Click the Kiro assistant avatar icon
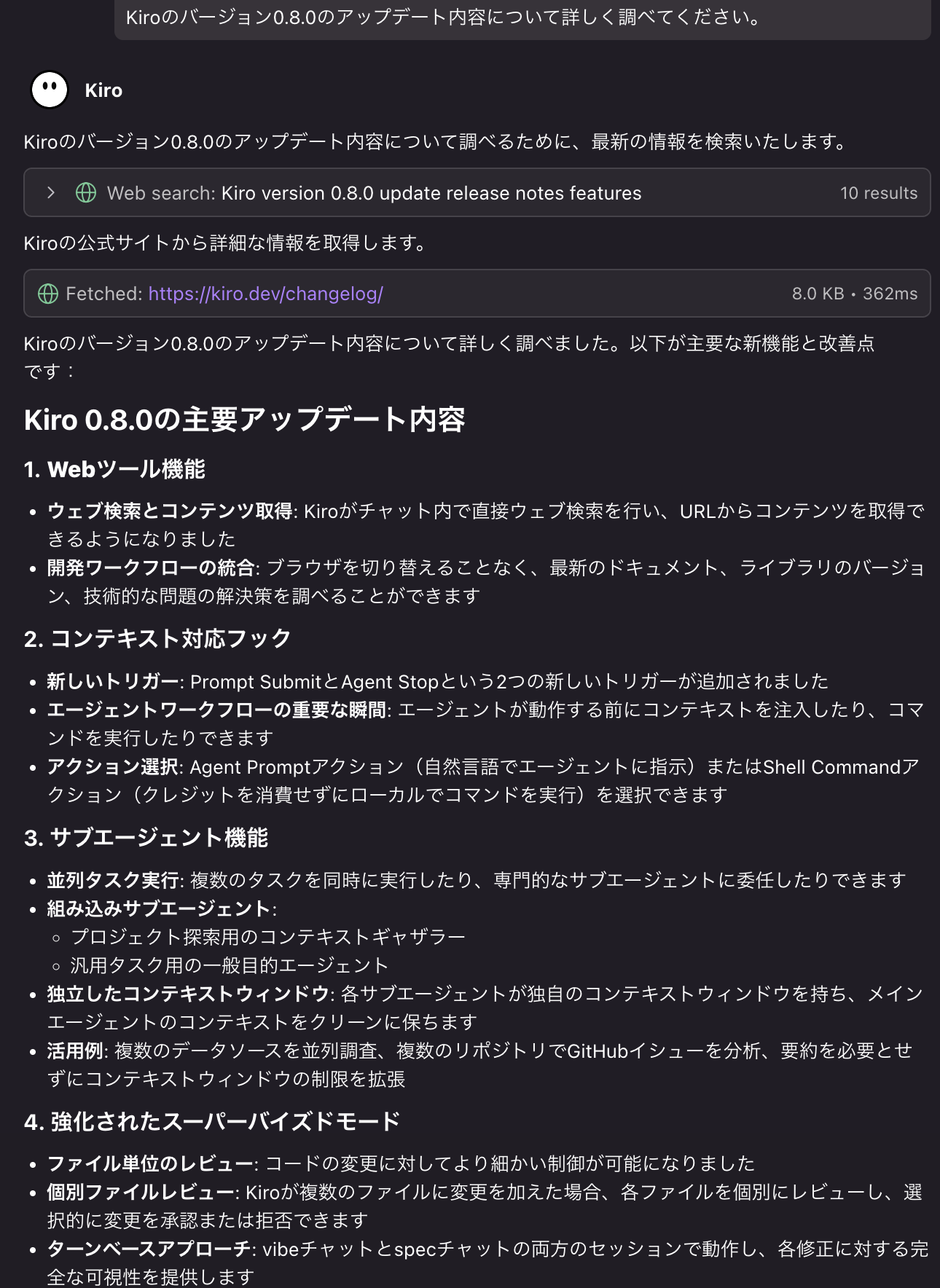The width and height of the screenshot is (940, 1288). click(x=49, y=89)
